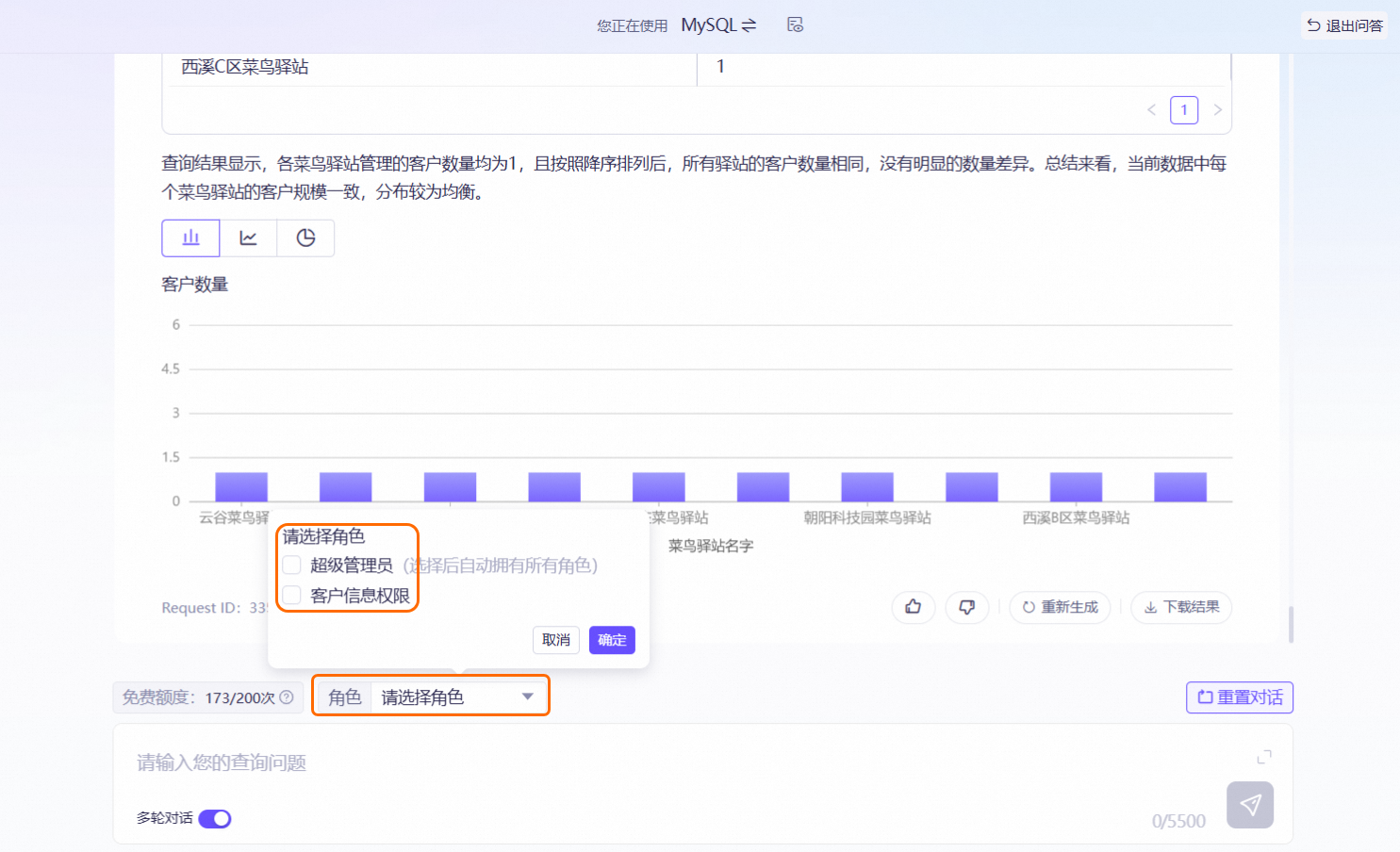Give a thumbs down to the answer
The width and height of the screenshot is (1400, 852).
966,607
